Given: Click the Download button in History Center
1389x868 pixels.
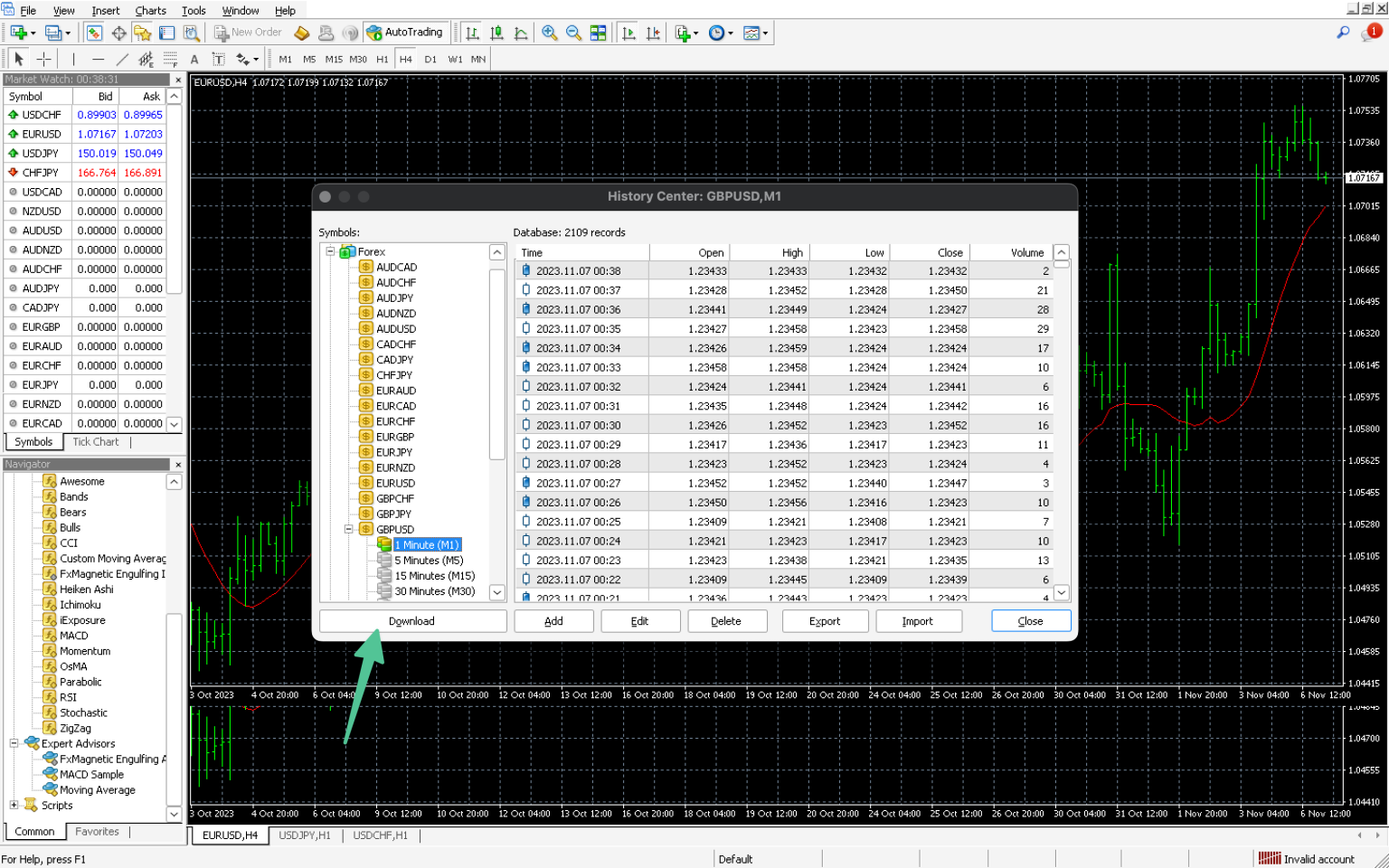Looking at the screenshot, I should [412, 621].
